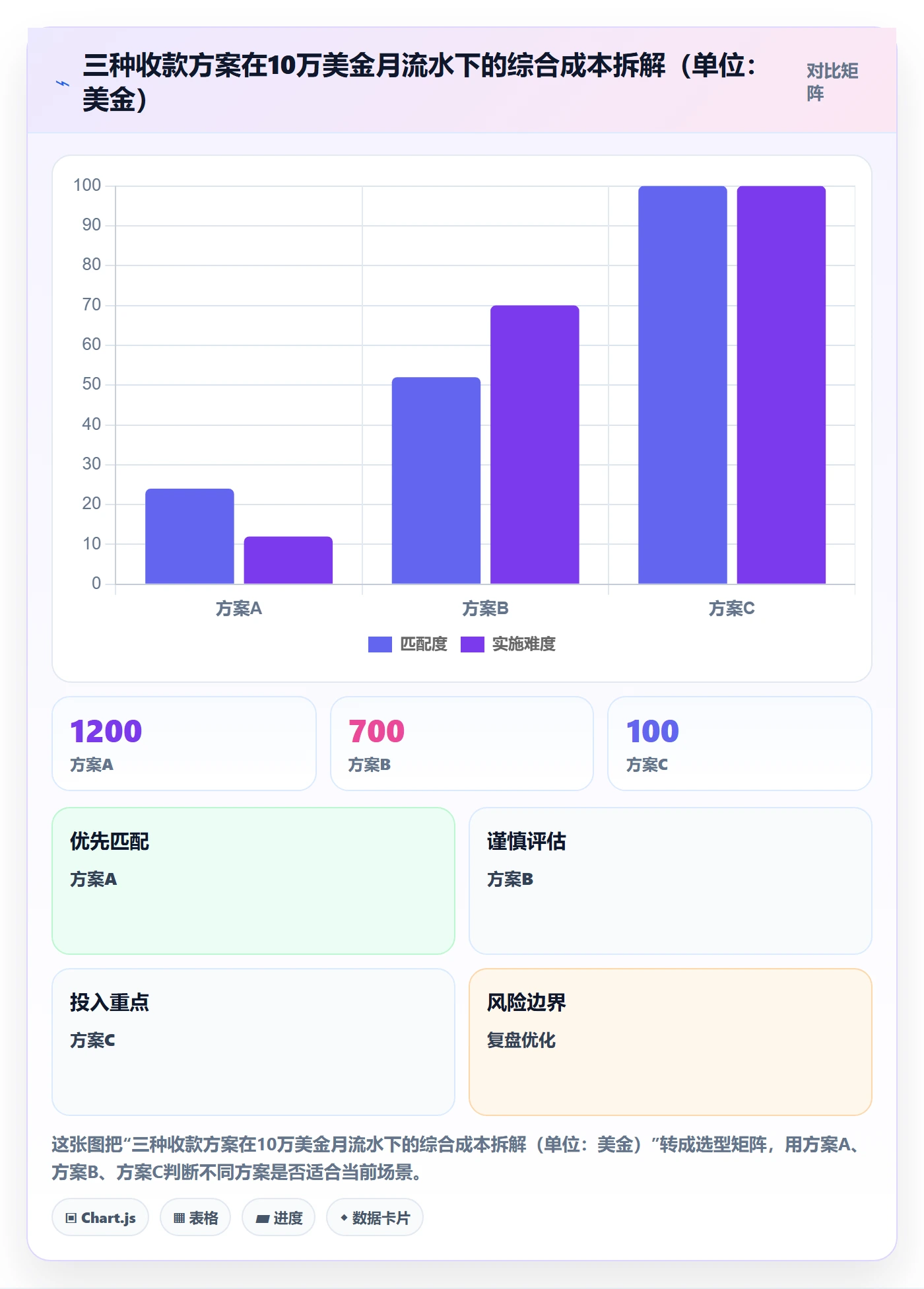Click the 方案A 匹配度 bar in the chart
The image size is (924, 1289).
click(x=189, y=536)
